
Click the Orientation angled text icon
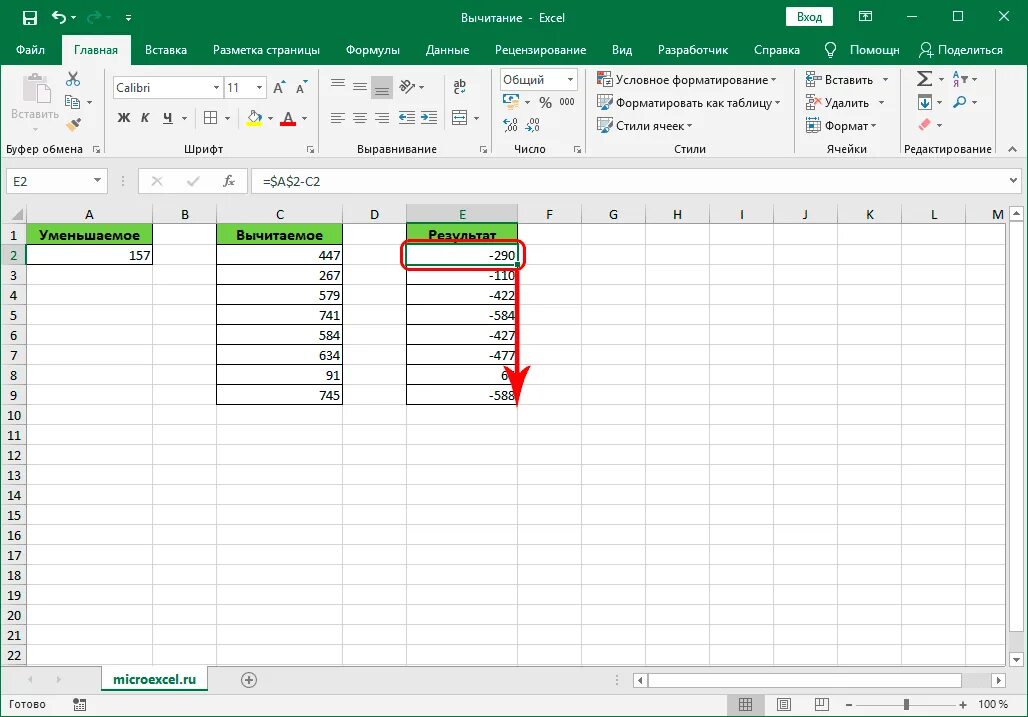click(x=408, y=87)
